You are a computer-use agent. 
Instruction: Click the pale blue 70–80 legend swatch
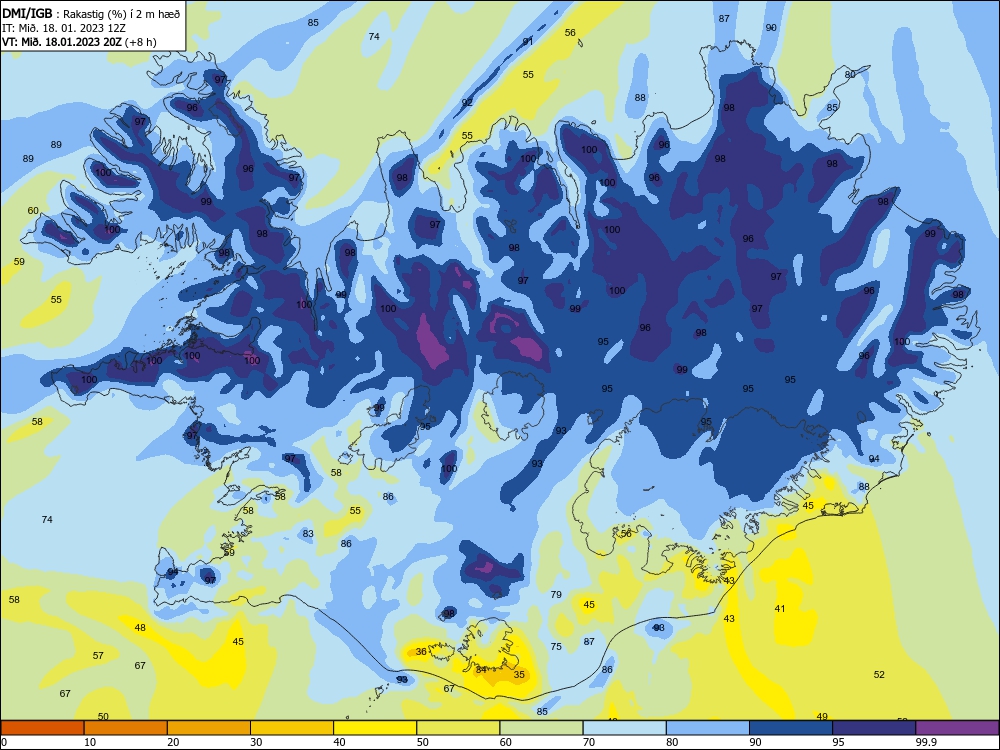(x=624, y=728)
